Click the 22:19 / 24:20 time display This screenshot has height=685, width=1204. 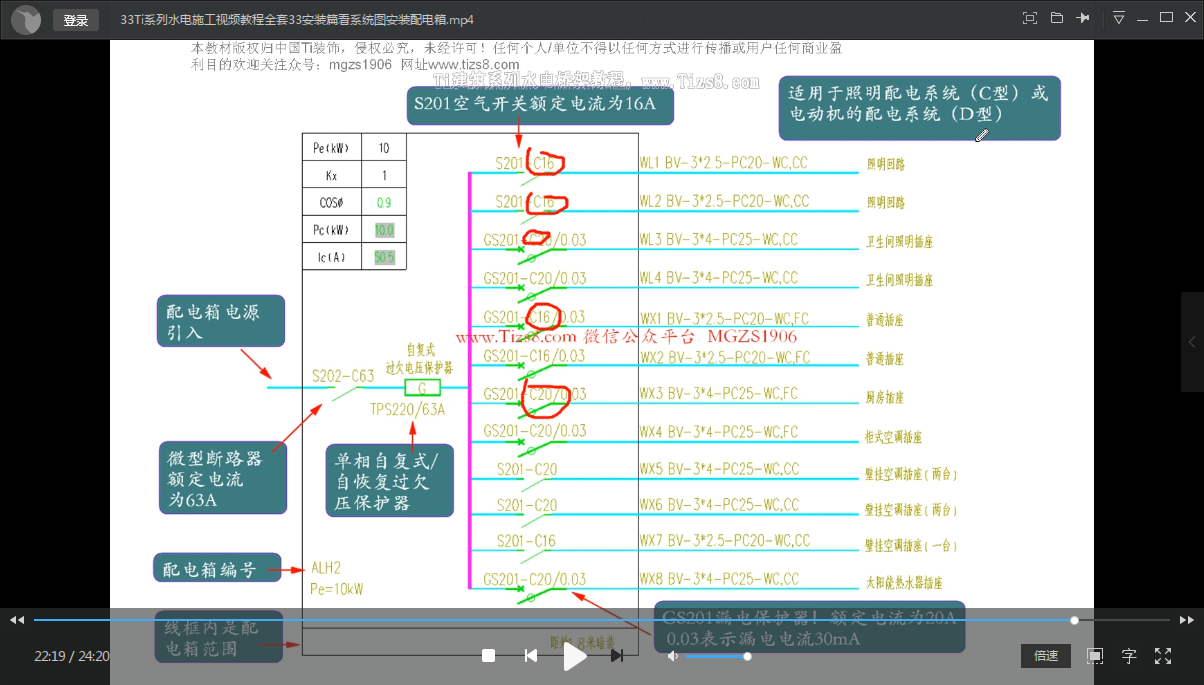pos(72,657)
